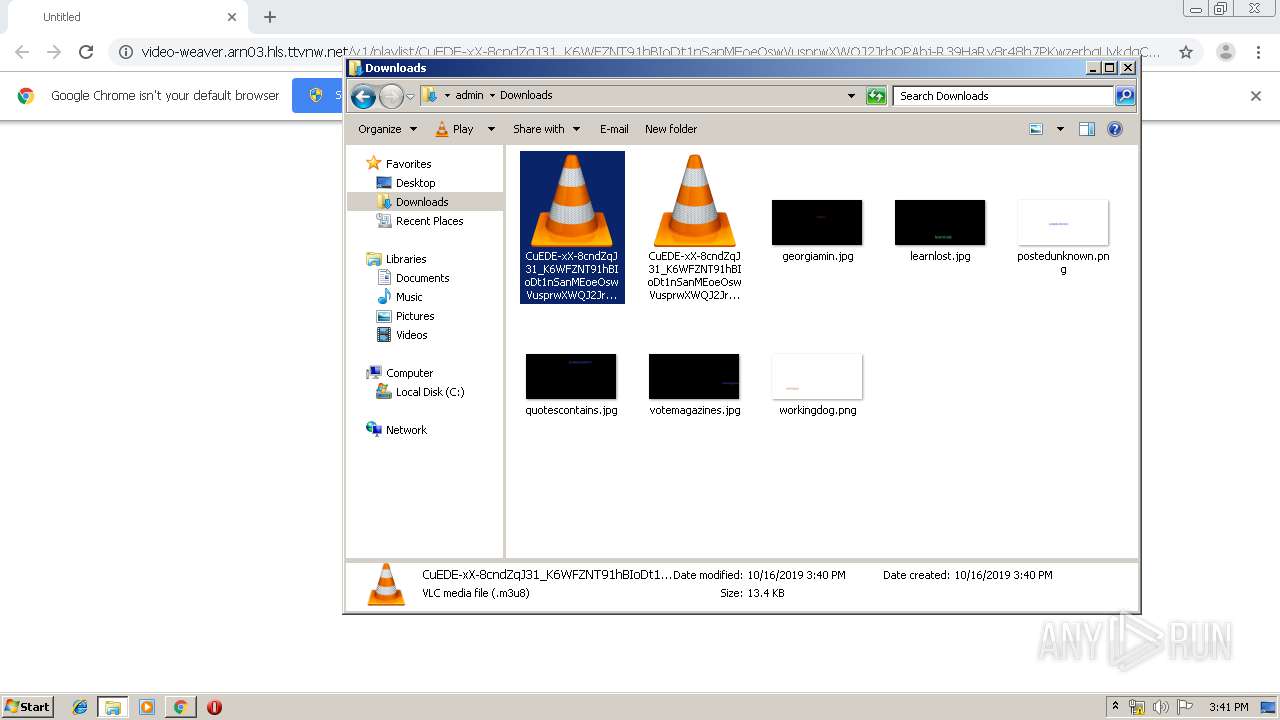This screenshot has height=720, width=1280.
Task: Click the red Opera taskbar icon
Action: pyautogui.click(x=214, y=707)
